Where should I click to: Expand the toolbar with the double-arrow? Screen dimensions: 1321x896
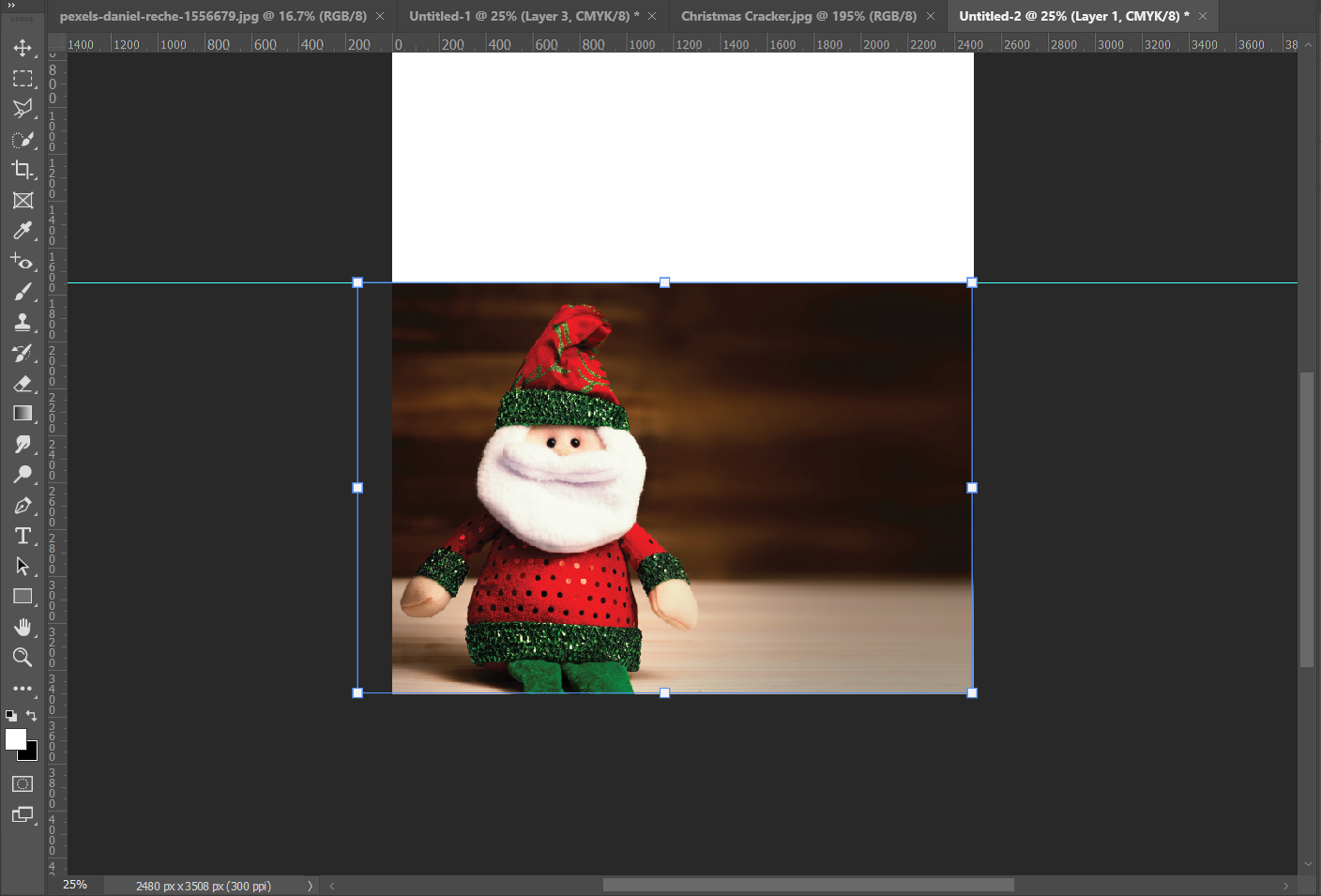point(11,6)
